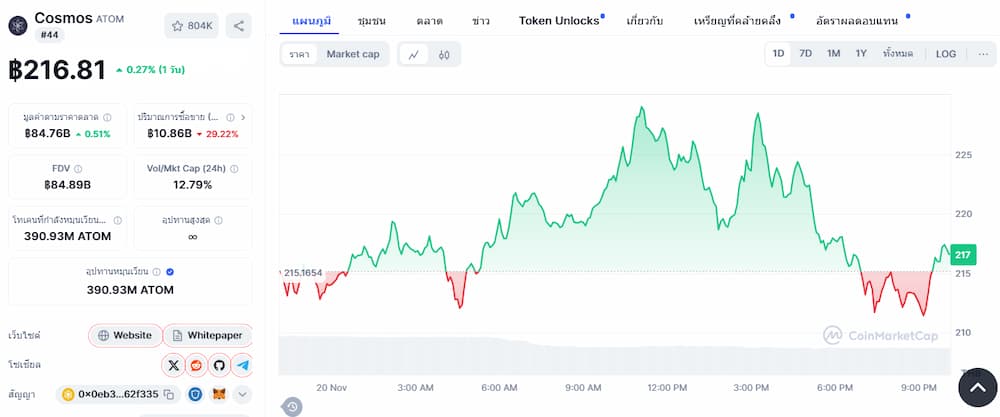Image resolution: width=1000 pixels, height=417 pixels.
Task: Select the Market cap toggle
Action: click(x=353, y=54)
